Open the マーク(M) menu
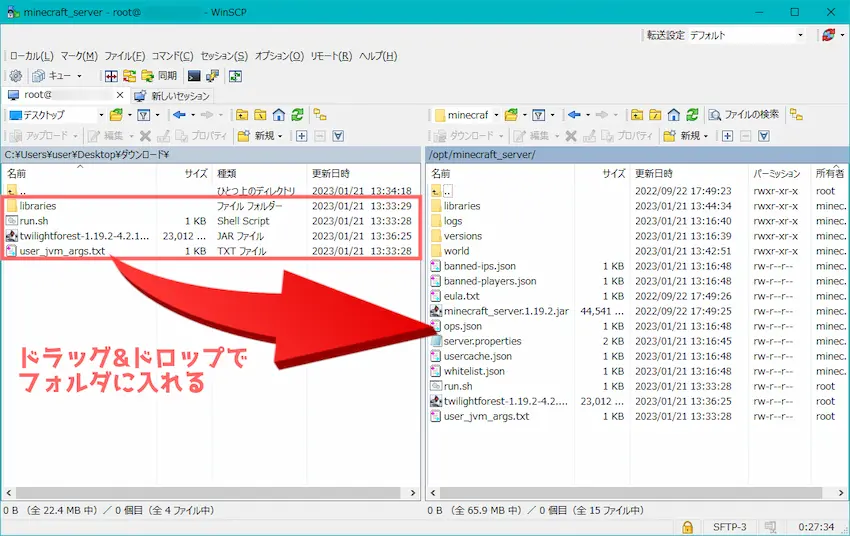 [x=79, y=56]
